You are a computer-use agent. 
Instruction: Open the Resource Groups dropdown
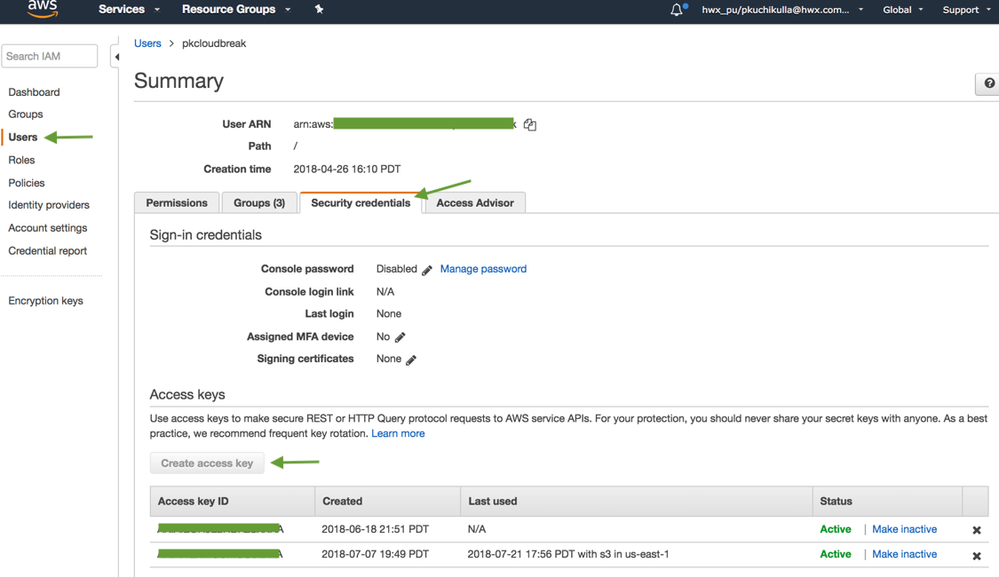(x=236, y=10)
